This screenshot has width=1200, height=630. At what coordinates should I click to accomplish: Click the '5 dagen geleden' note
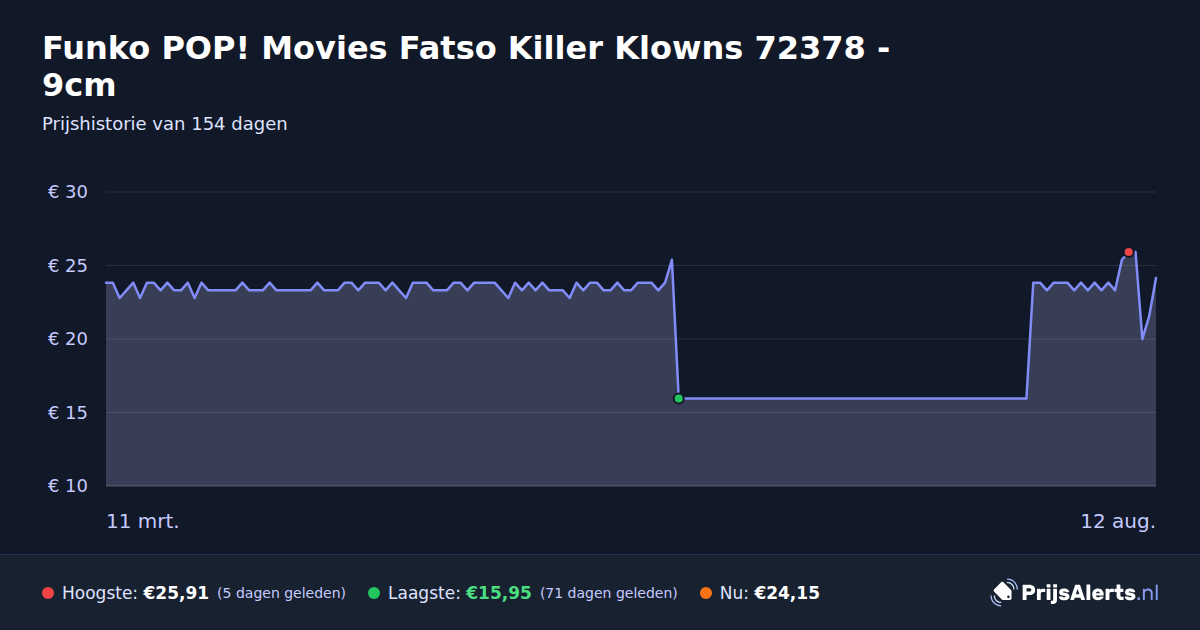pos(281,593)
